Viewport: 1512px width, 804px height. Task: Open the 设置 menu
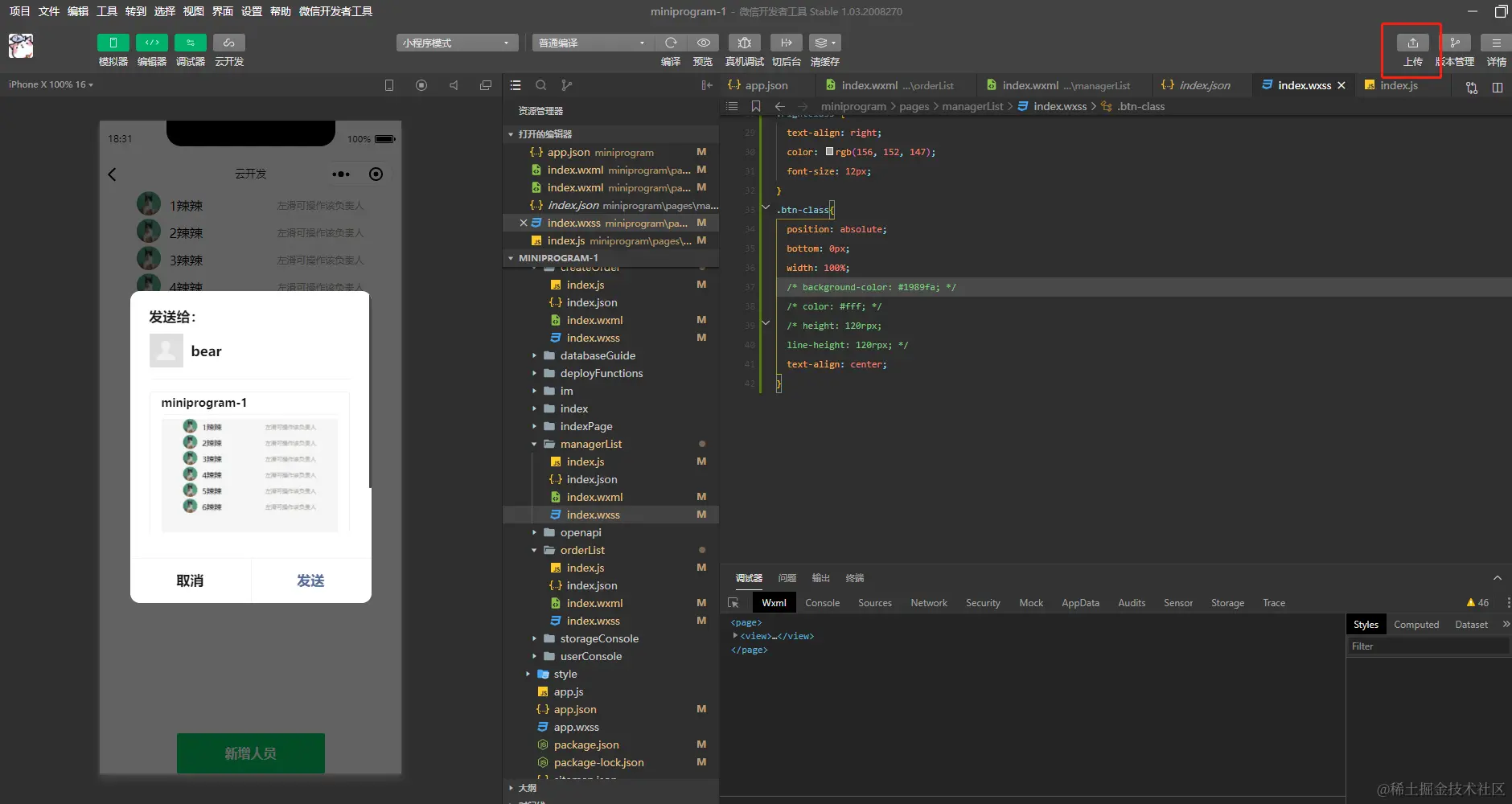252,11
